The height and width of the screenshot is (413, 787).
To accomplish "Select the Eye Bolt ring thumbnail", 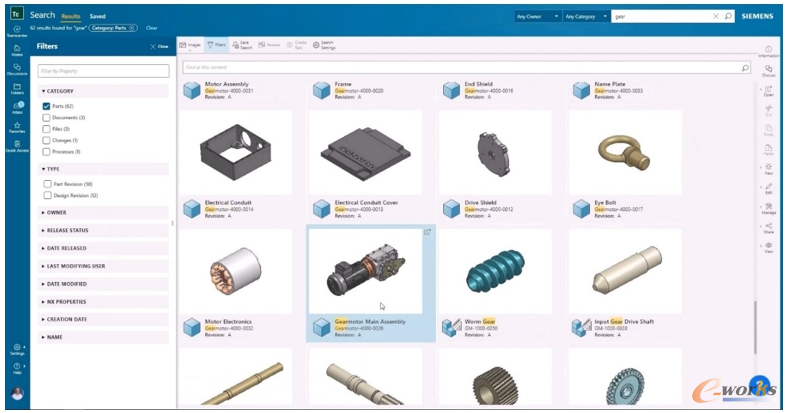I will (625, 153).
